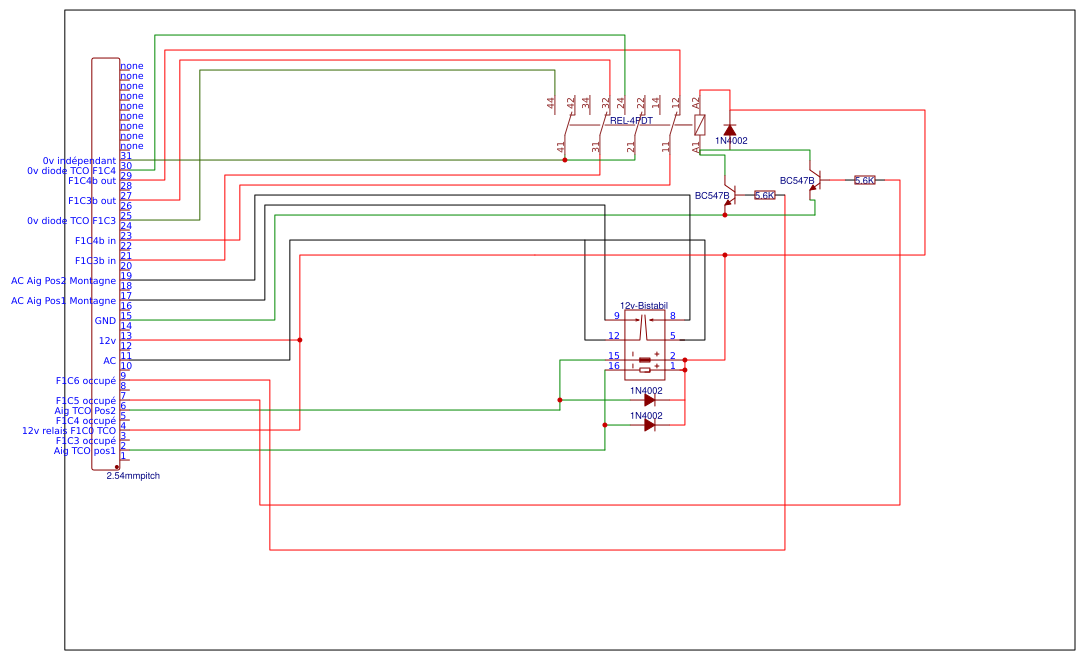1085x660 pixels.
Task: Select the A1 terminal label on the relay coil
Action: (x=696, y=147)
